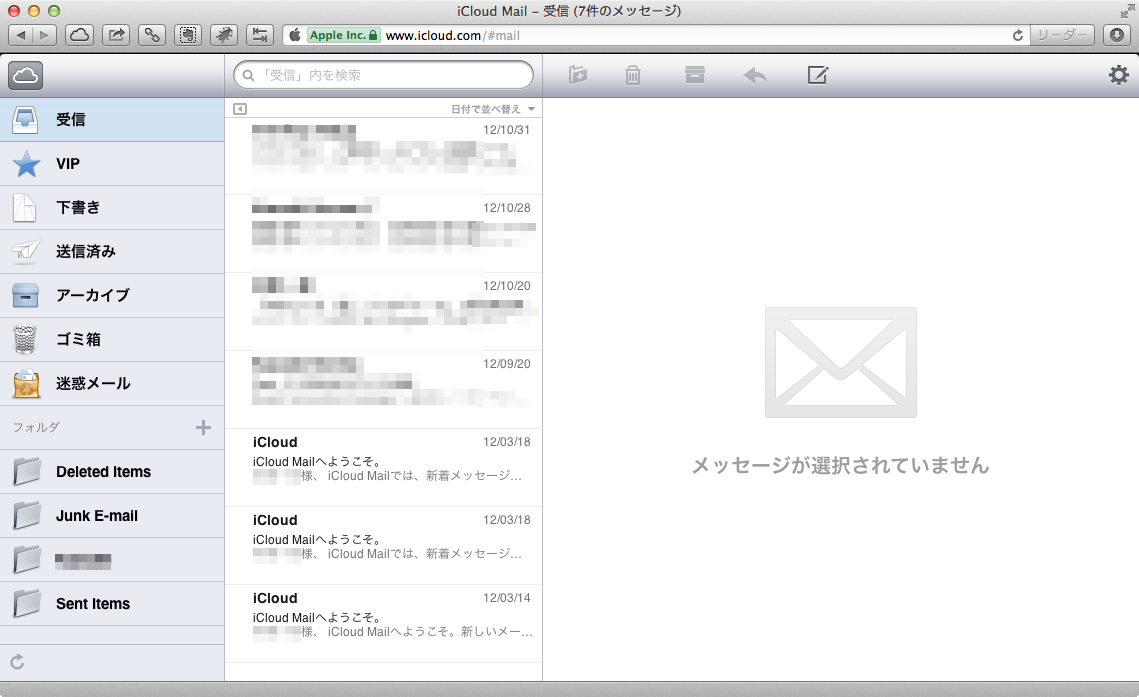Click the iCloud tabs cloud toolbar button
The image size is (1139, 697).
point(79,35)
